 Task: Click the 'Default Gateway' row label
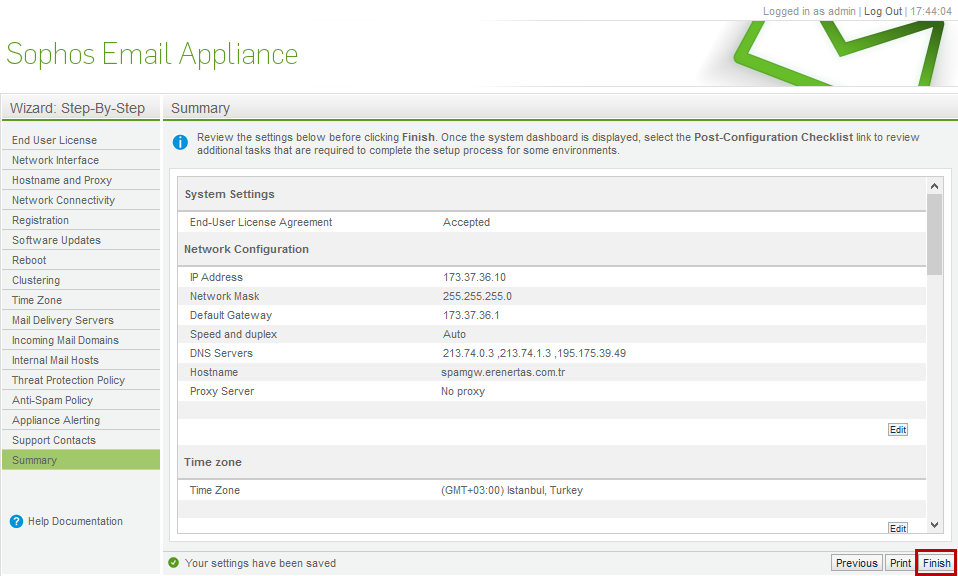coord(231,316)
